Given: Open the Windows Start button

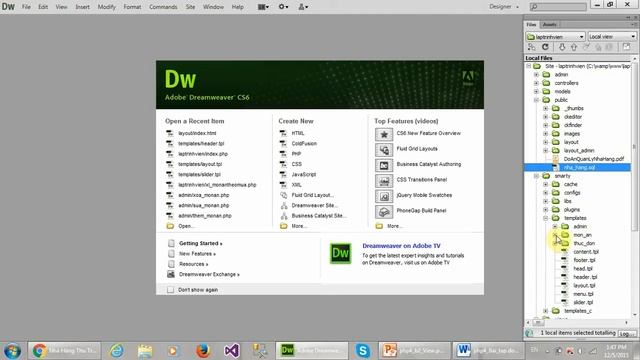Looking at the screenshot, I should (12, 351).
